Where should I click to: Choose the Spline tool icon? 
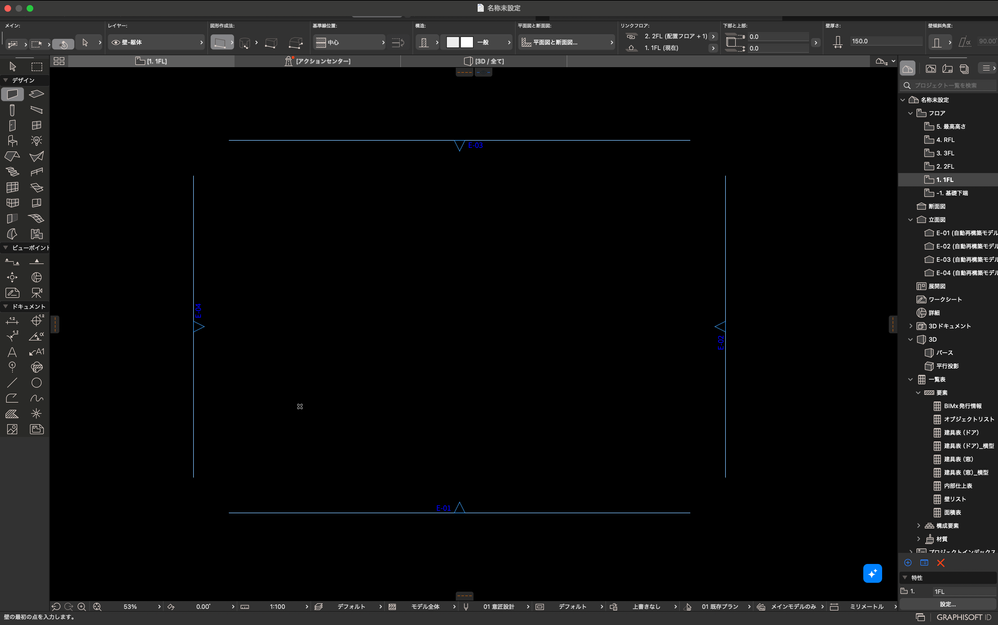pyautogui.click(x=37, y=398)
